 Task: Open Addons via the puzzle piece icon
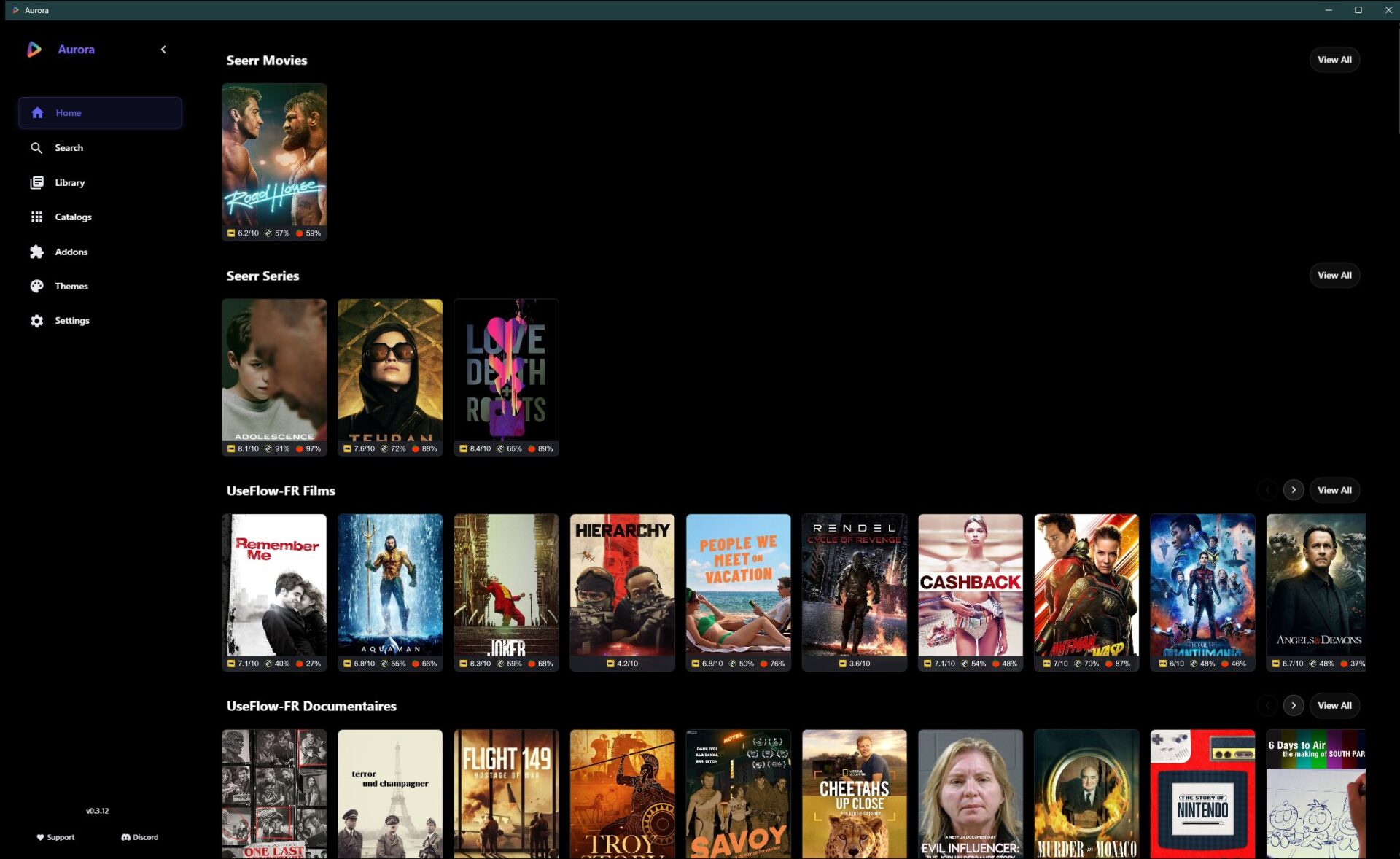click(36, 252)
